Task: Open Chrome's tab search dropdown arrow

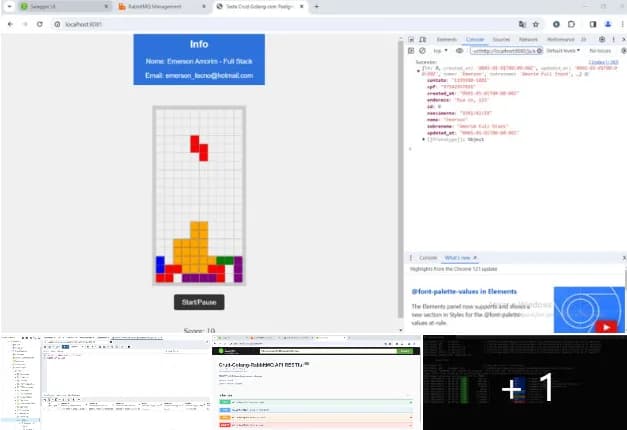Action: [x=9, y=6]
